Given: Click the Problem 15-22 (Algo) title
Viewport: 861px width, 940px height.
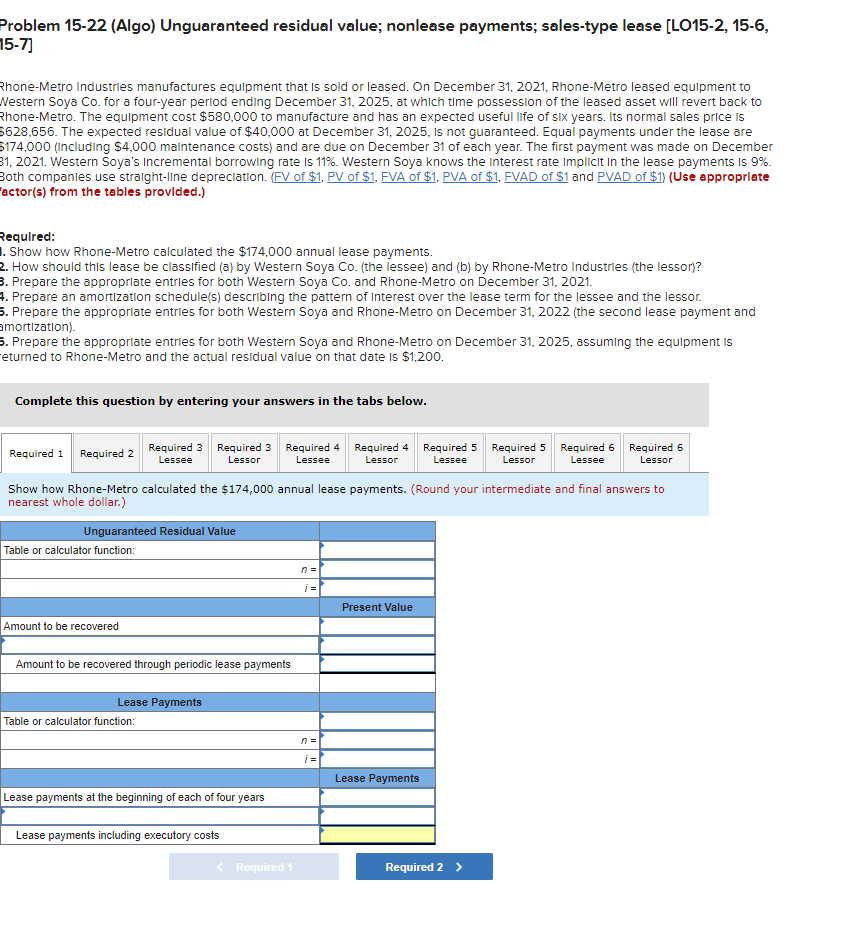Looking at the screenshot, I should tap(384, 35).
